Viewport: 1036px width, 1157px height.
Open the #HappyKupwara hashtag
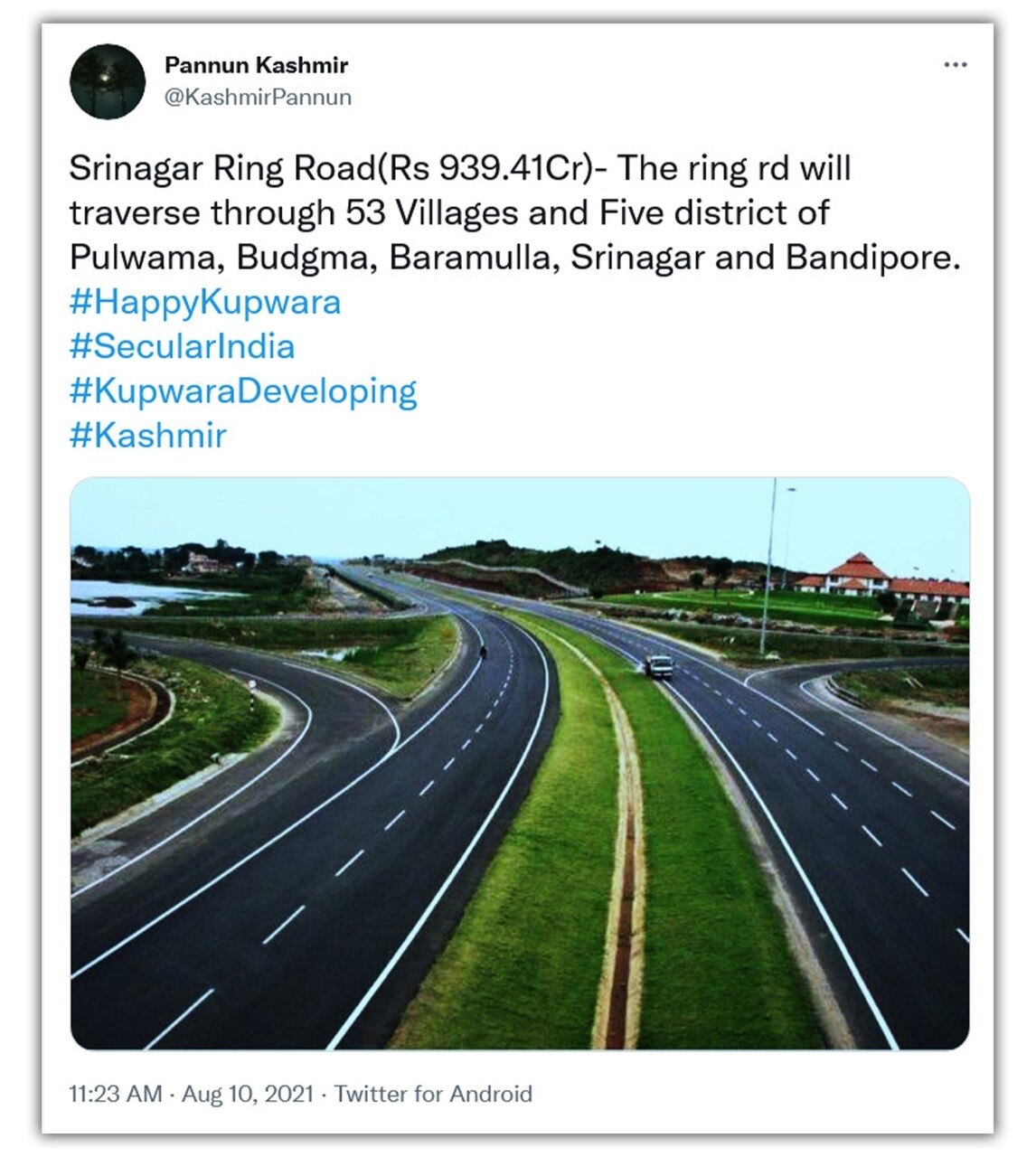[205, 303]
